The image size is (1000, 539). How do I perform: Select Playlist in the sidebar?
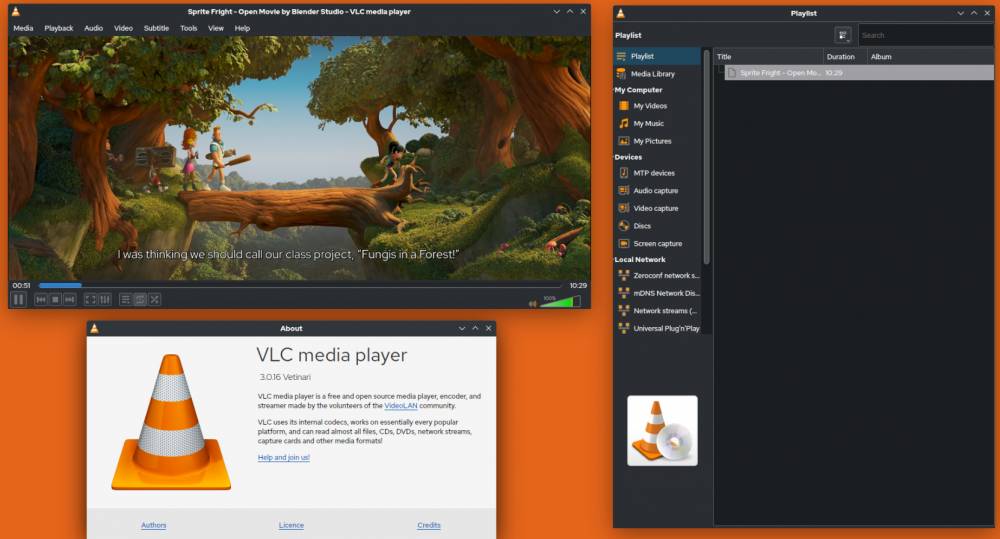[657, 56]
